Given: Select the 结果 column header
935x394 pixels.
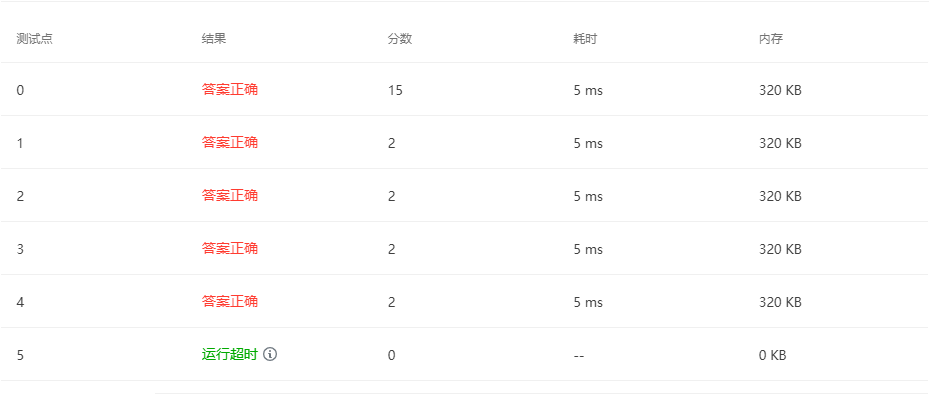Looking at the screenshot, I should pos(214,39).
